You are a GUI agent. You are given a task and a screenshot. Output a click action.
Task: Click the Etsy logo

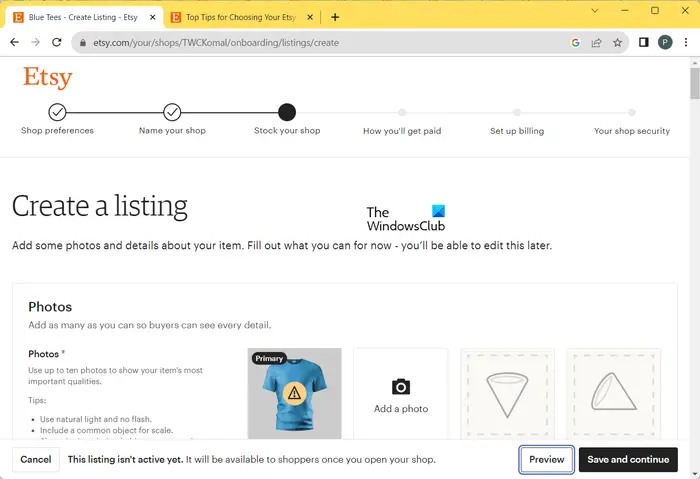click(48, 77)
